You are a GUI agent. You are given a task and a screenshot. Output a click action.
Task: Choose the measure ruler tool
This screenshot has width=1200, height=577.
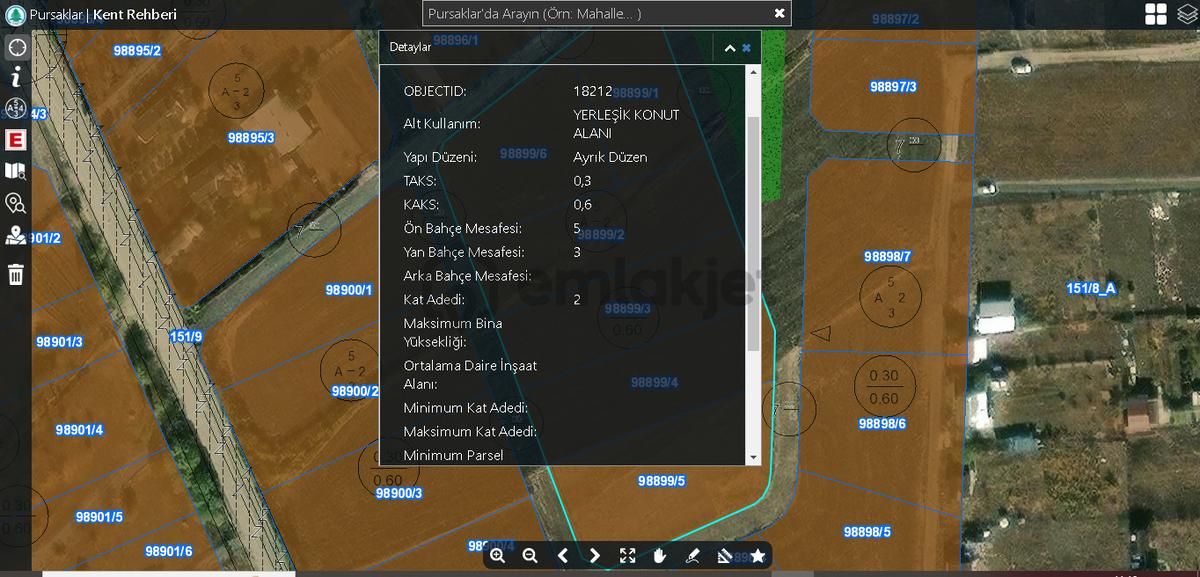click(x=726, y=556)
